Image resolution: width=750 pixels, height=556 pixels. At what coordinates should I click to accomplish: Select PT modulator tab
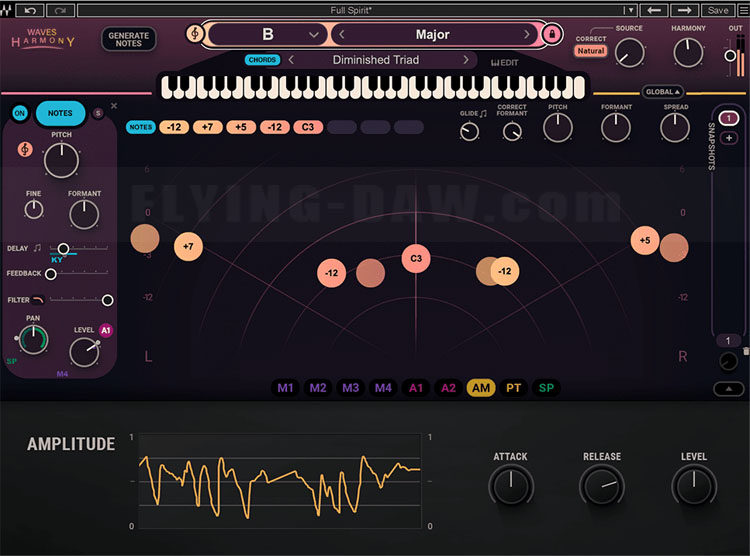(x=514, y=388)
